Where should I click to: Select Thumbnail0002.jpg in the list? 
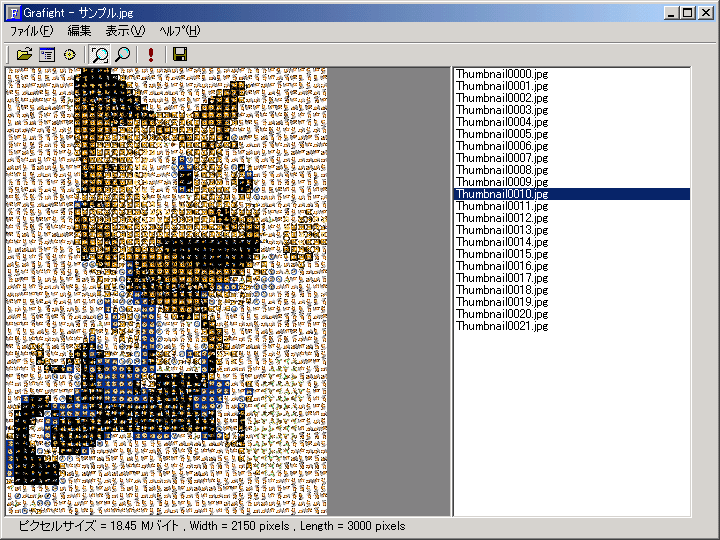point(572,98)
